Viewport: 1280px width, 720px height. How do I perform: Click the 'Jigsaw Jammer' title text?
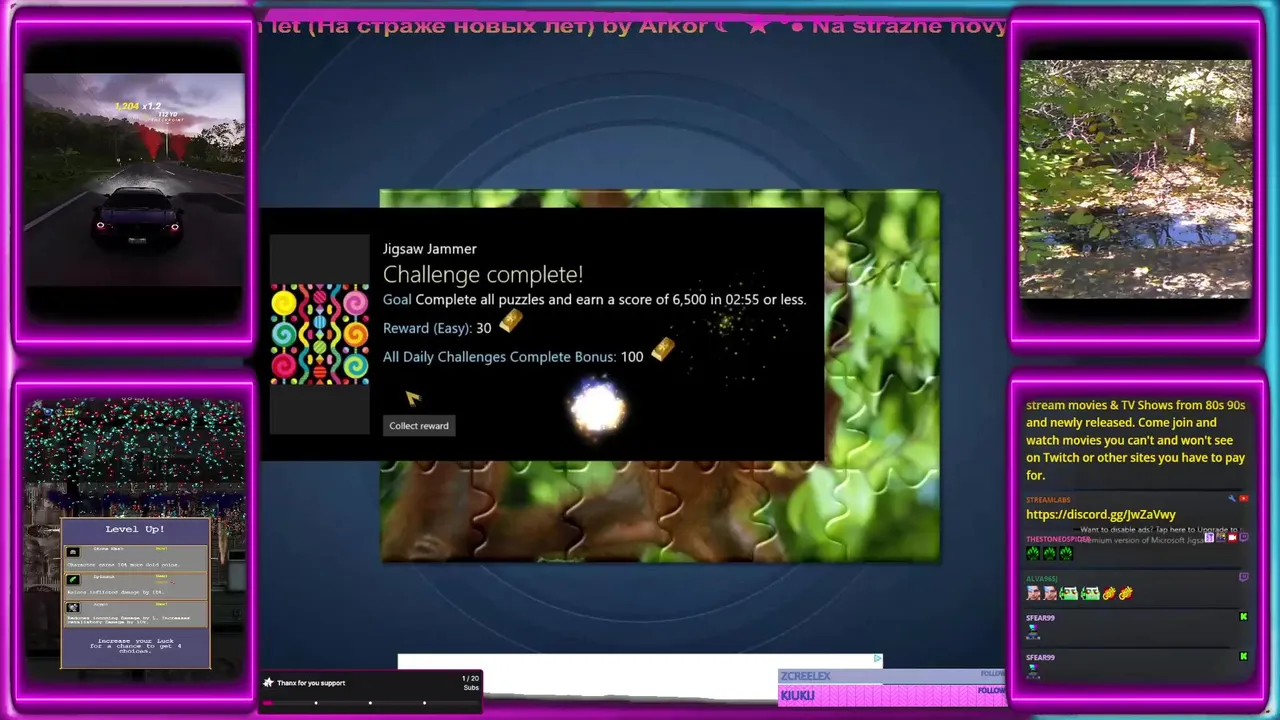[x=430, y=249]
